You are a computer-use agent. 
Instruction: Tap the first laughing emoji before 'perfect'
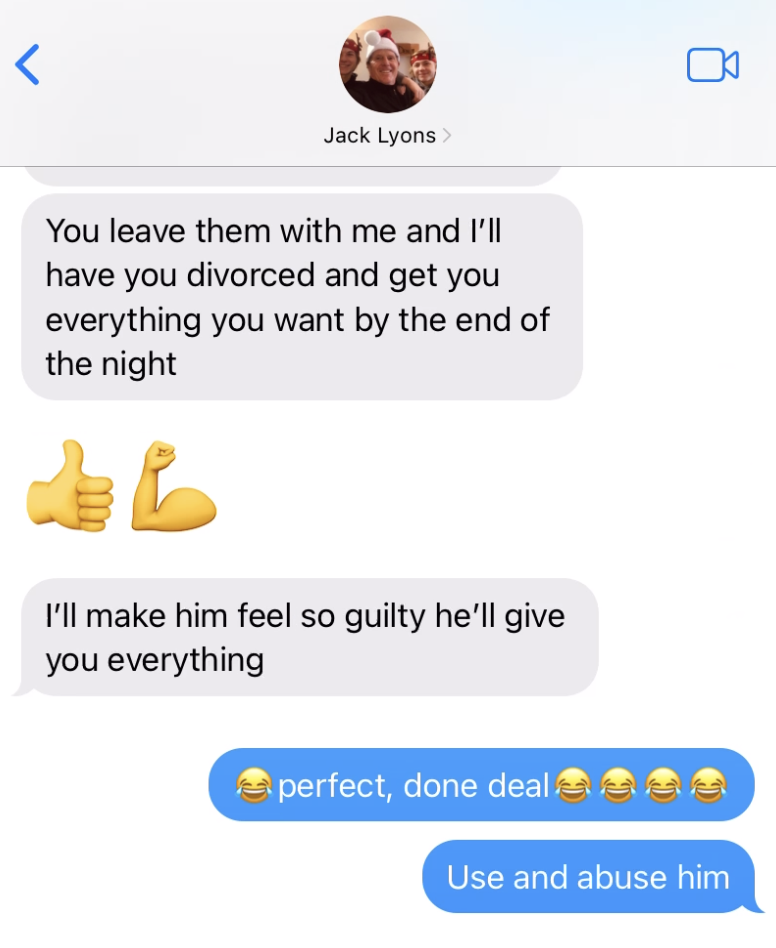pos(254,785)
